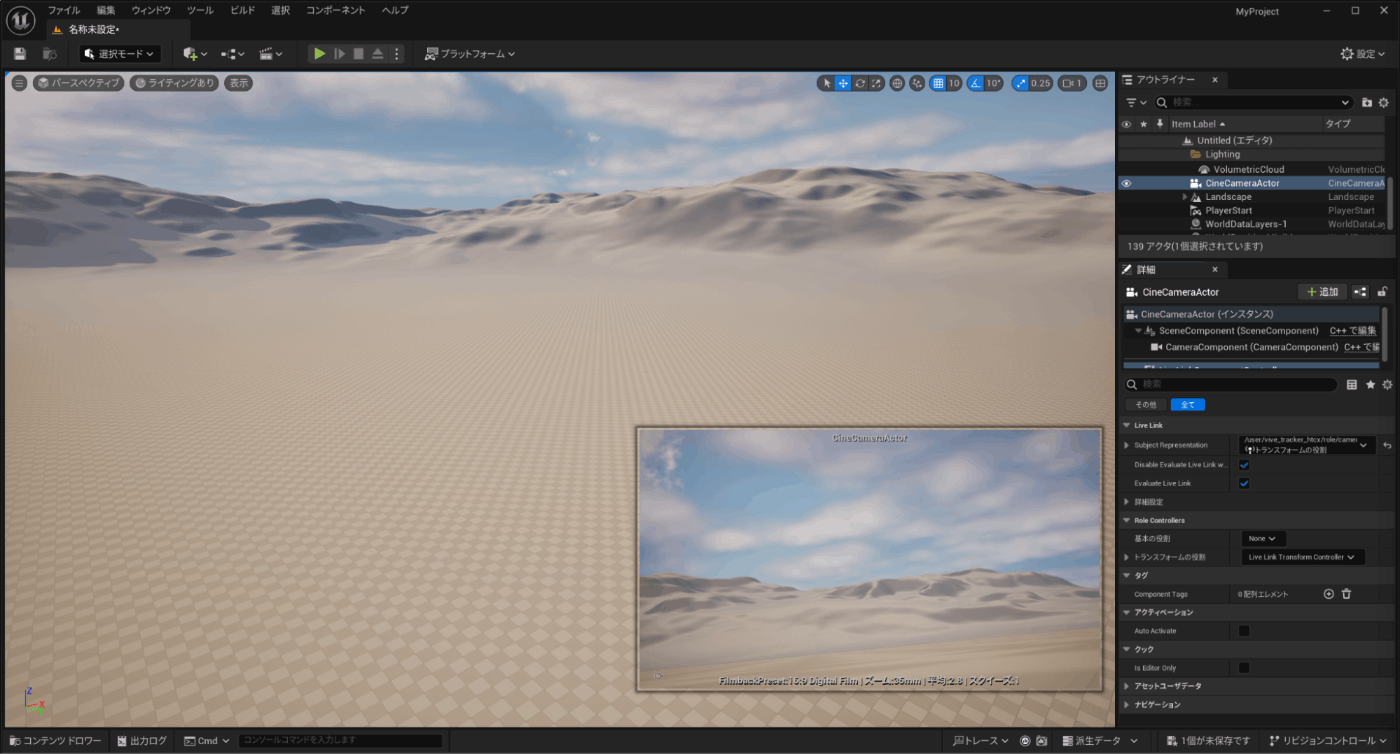This screenshot has width=1400, height=754.
Task: Click the Outliner add-folder icon
Action: click(1367, 102)
